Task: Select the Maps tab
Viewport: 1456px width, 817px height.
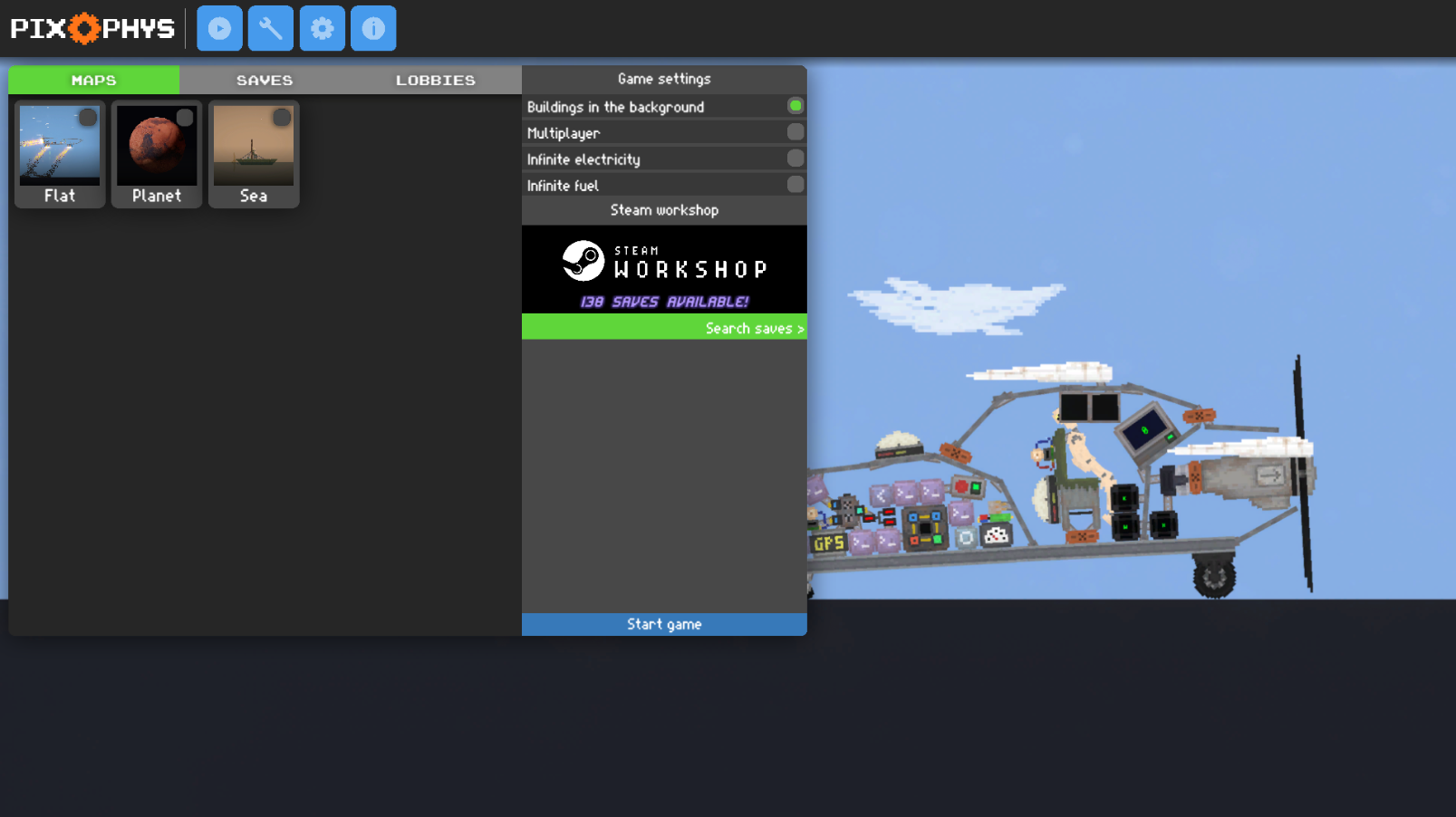Action: pos(93,80)
